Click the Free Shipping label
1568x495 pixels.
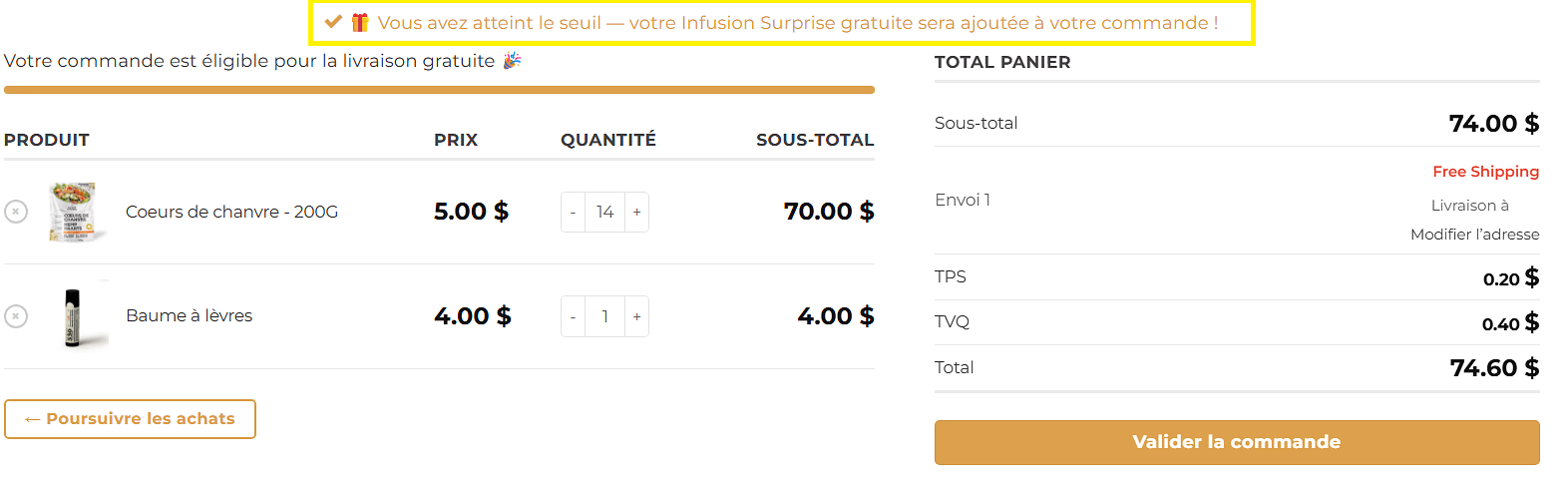point(1485,172)
